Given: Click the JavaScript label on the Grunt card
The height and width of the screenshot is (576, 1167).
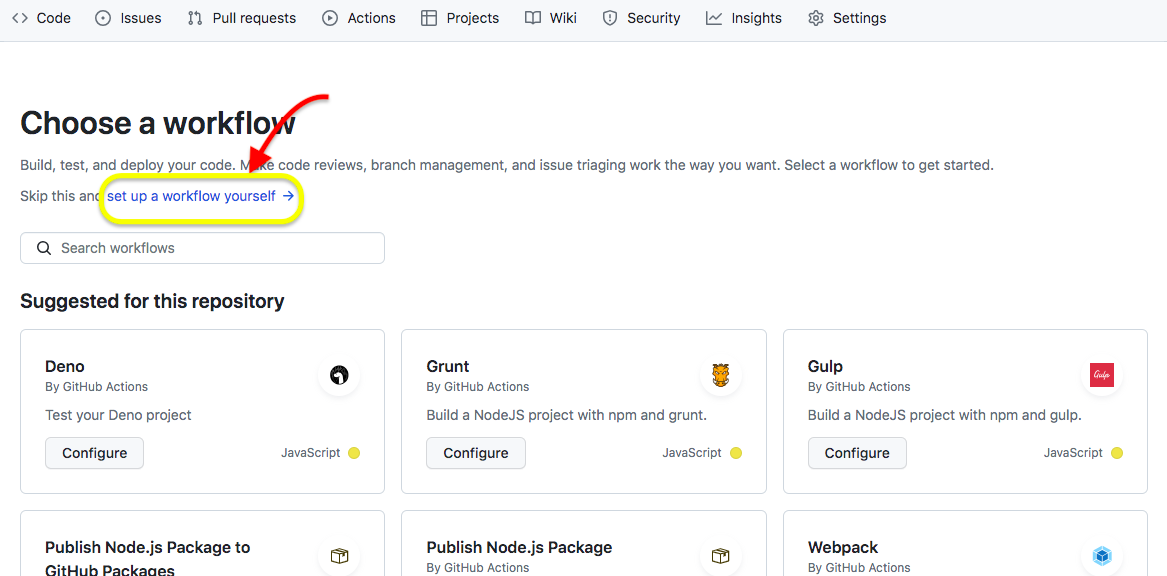Looking at the screenshot, I should pyautogui.click(x=692, y=452).
